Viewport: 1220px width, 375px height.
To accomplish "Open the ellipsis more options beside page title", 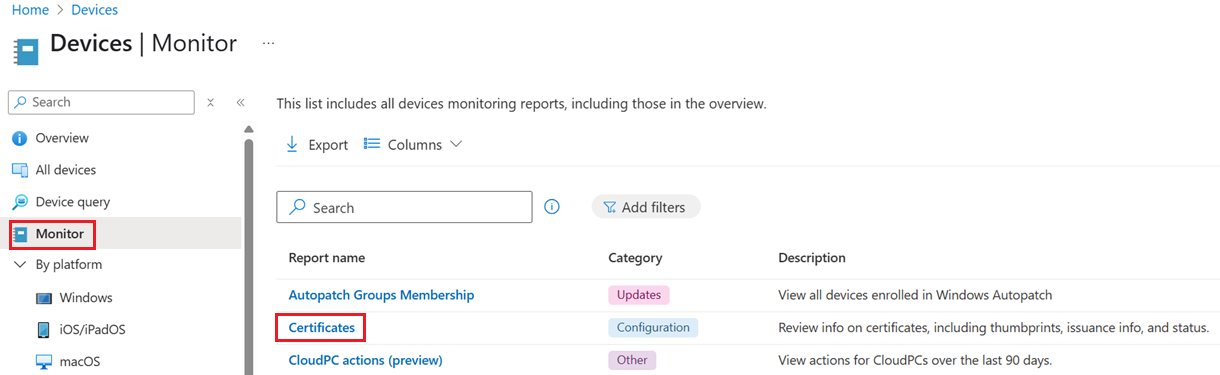I will point(268,44).
